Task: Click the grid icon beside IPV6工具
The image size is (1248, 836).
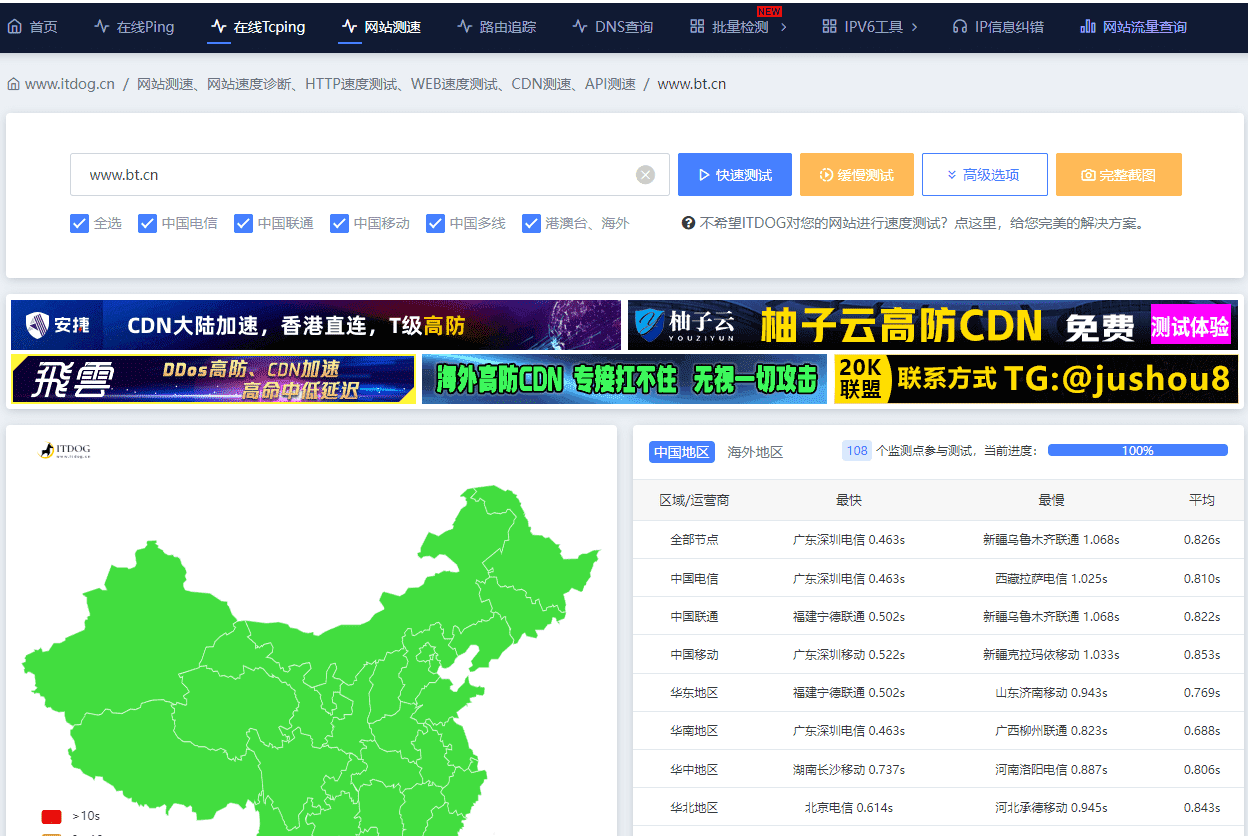Action: (x=829, y=27)
